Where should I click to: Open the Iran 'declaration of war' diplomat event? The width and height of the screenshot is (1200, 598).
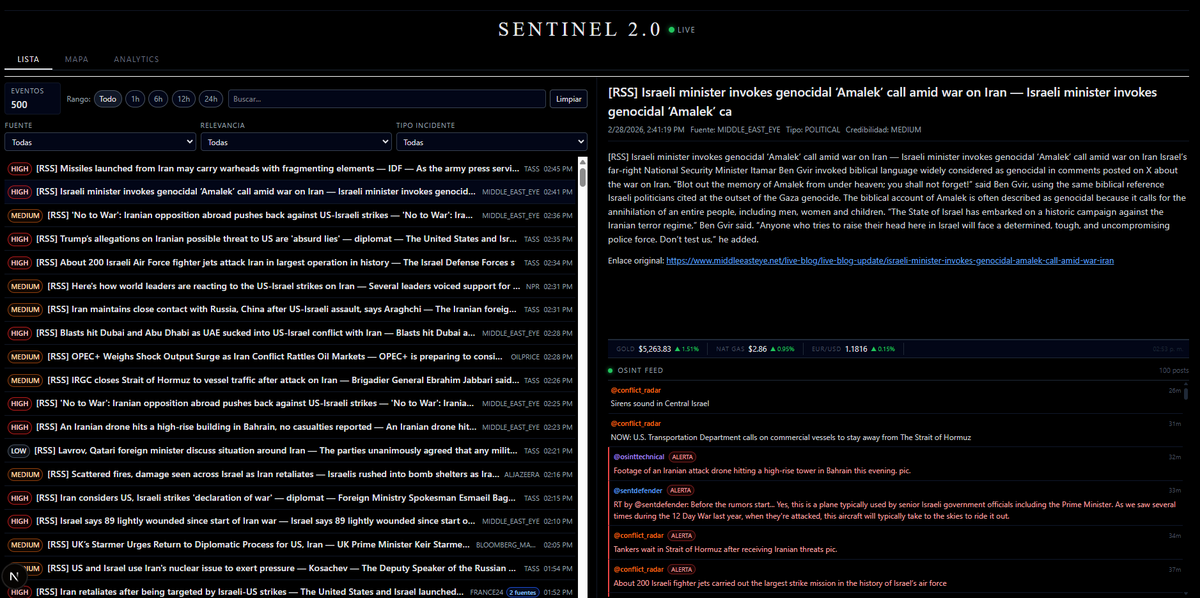(x=291, y=497)
